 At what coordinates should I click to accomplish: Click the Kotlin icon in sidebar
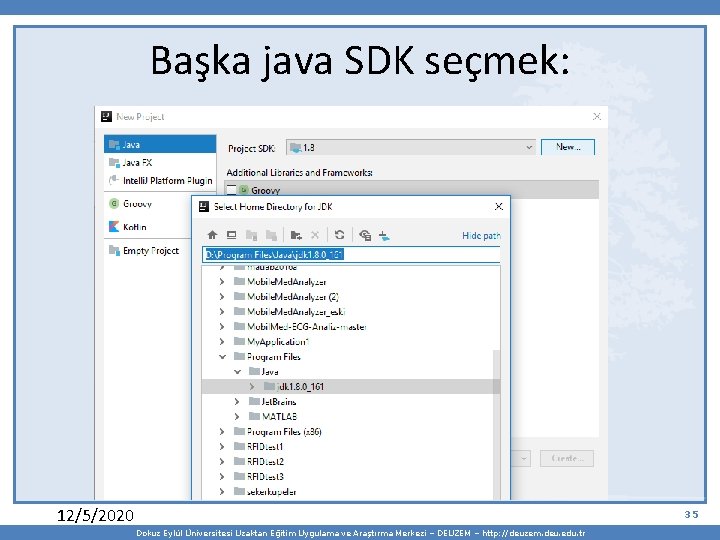114,226
